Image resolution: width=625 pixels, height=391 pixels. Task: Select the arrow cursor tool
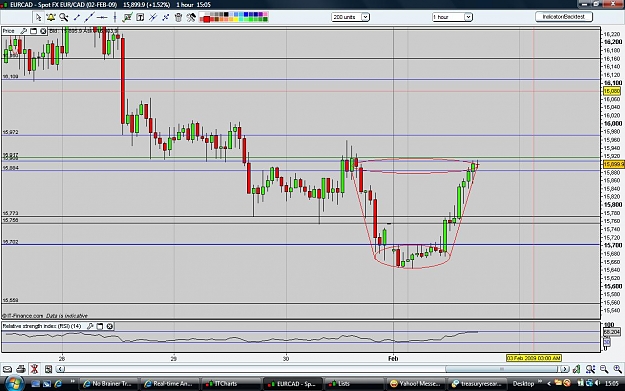38,17
